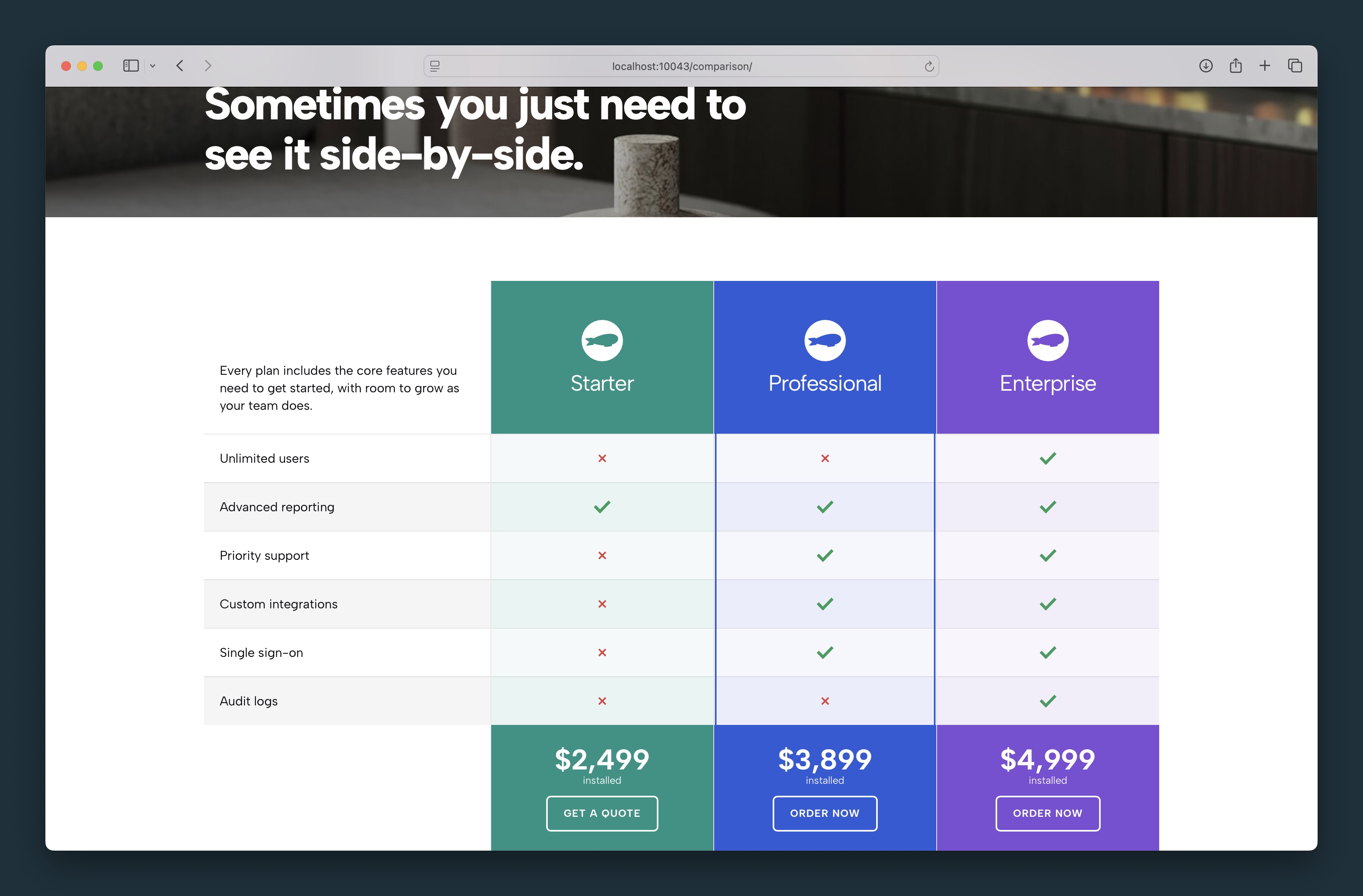
Task: Click Order Now under Enterprise plan
Action: [1047, 813]
